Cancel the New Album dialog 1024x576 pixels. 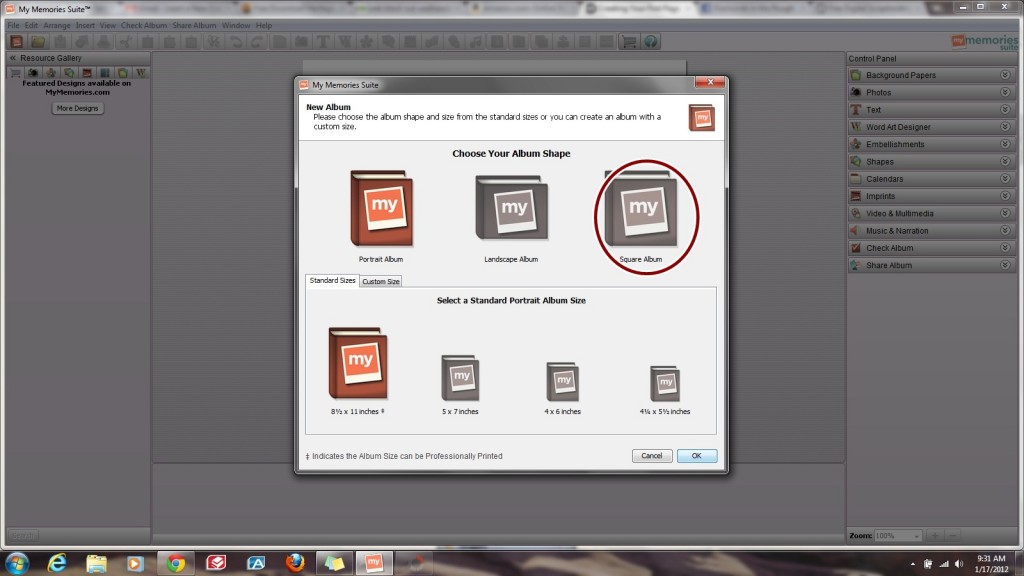[651, 456]
